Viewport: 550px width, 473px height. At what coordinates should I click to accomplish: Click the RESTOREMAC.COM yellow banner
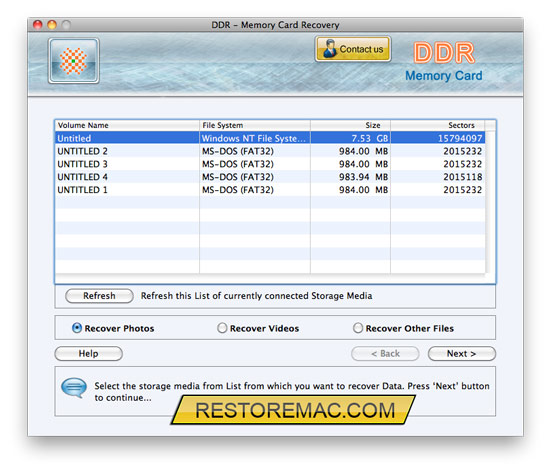(x=294, y=410)
